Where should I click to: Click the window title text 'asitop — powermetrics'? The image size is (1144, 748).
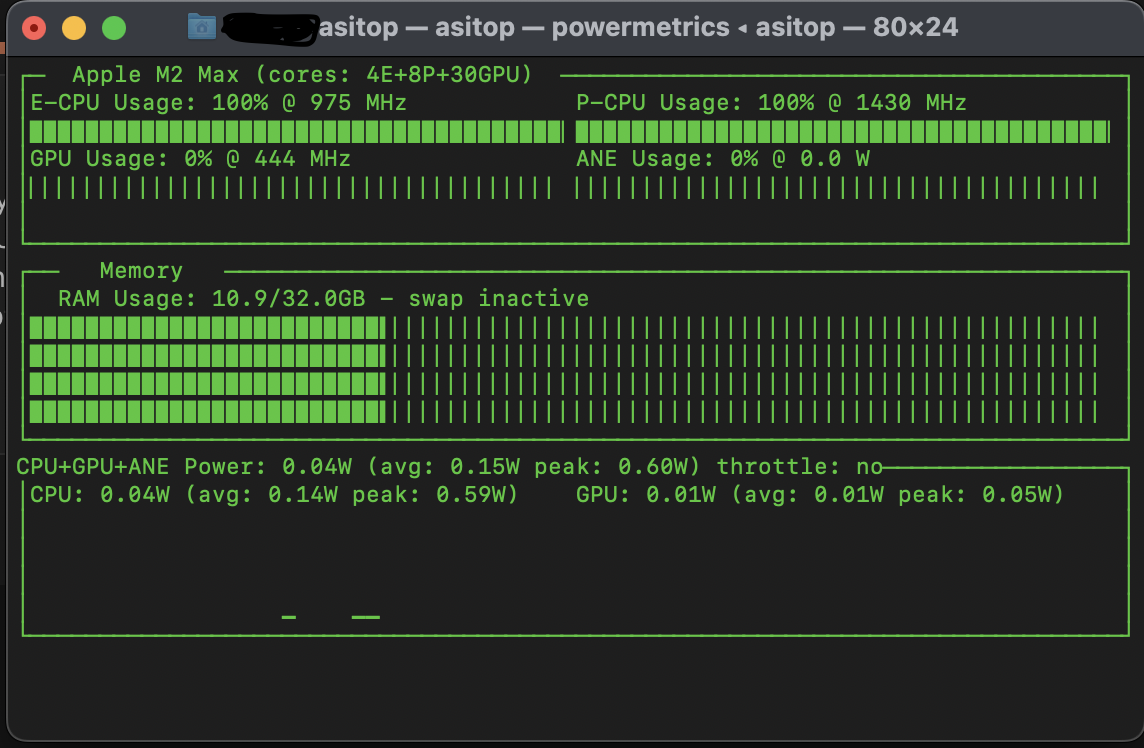tap(582, 27)
